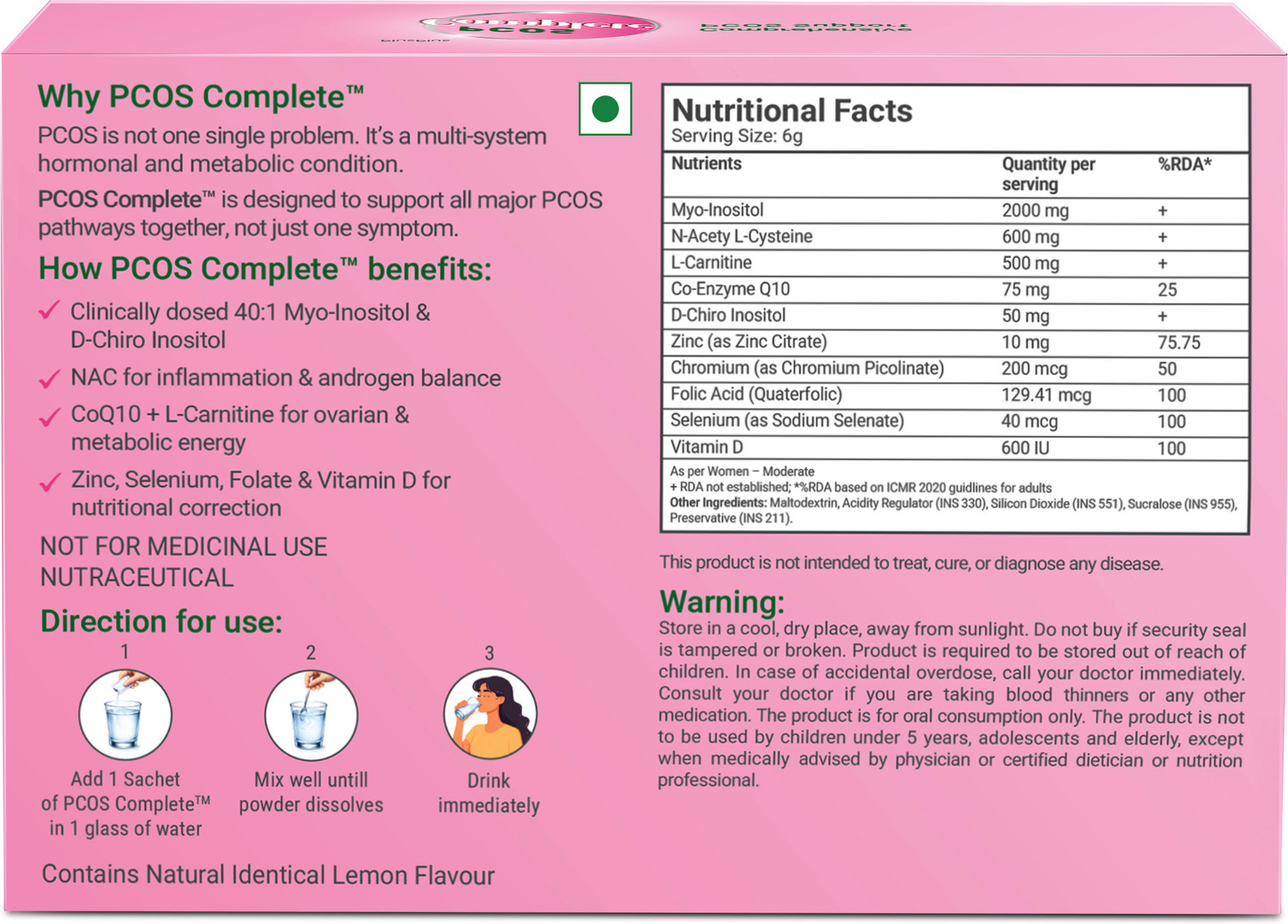
Task: Click the green dot vegetarian mark
Action: pos(605,109)
